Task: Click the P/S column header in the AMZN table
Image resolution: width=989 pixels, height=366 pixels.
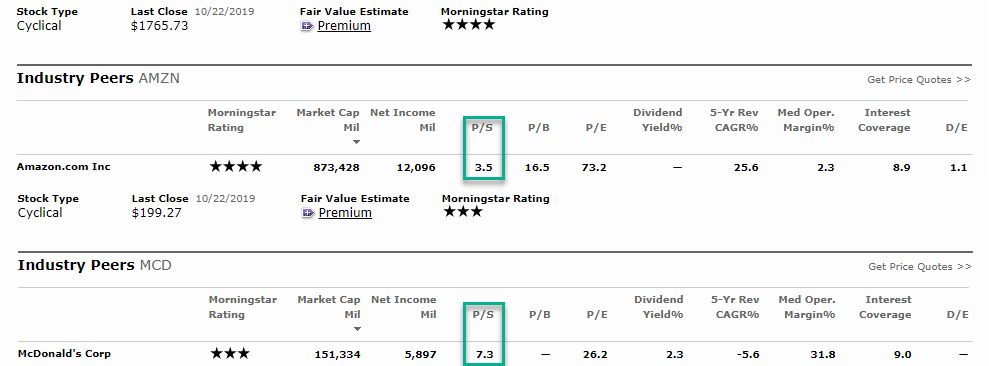Action: click(482, 127)
